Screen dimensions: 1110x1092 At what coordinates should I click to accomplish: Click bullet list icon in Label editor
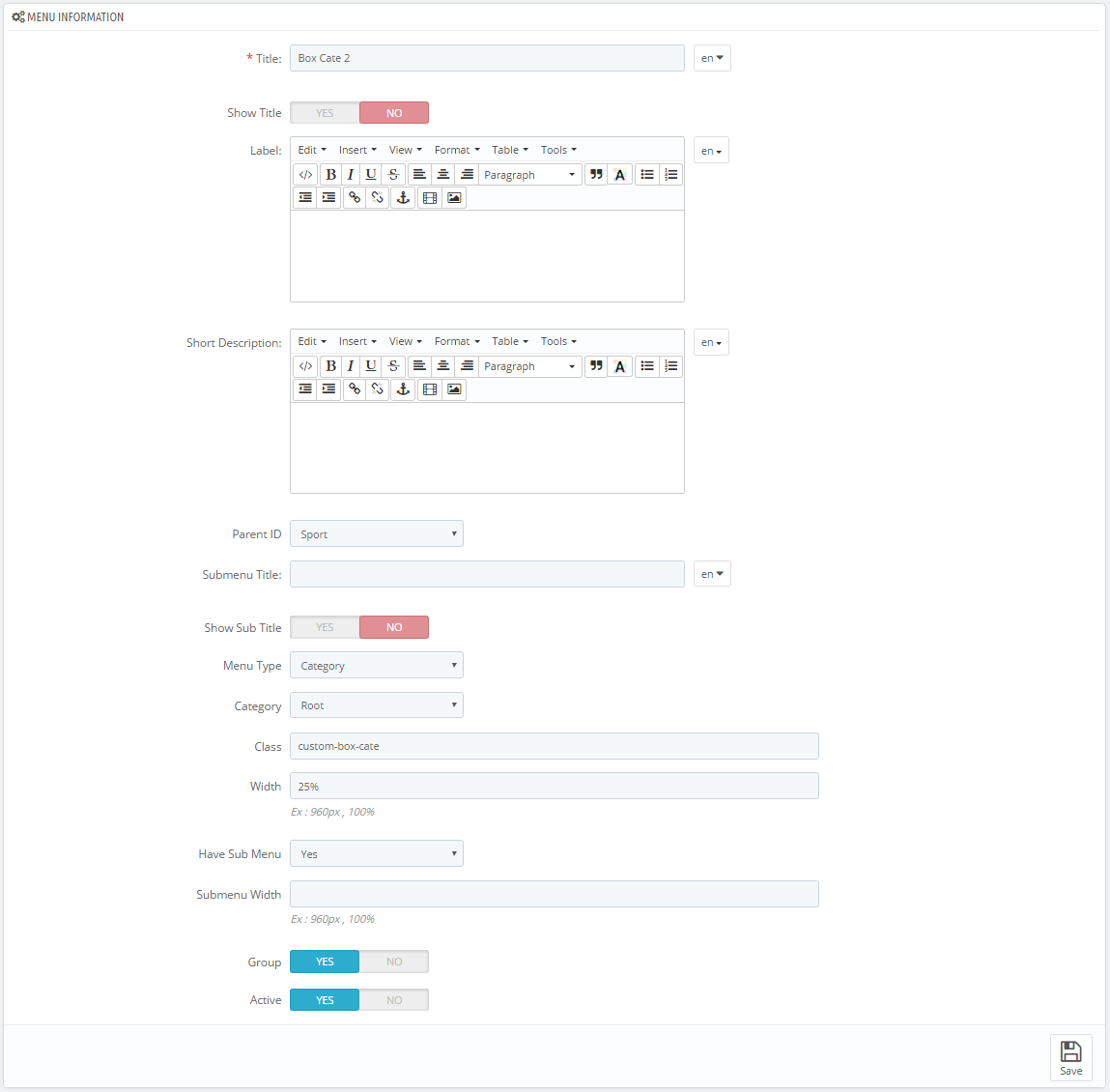647,175
